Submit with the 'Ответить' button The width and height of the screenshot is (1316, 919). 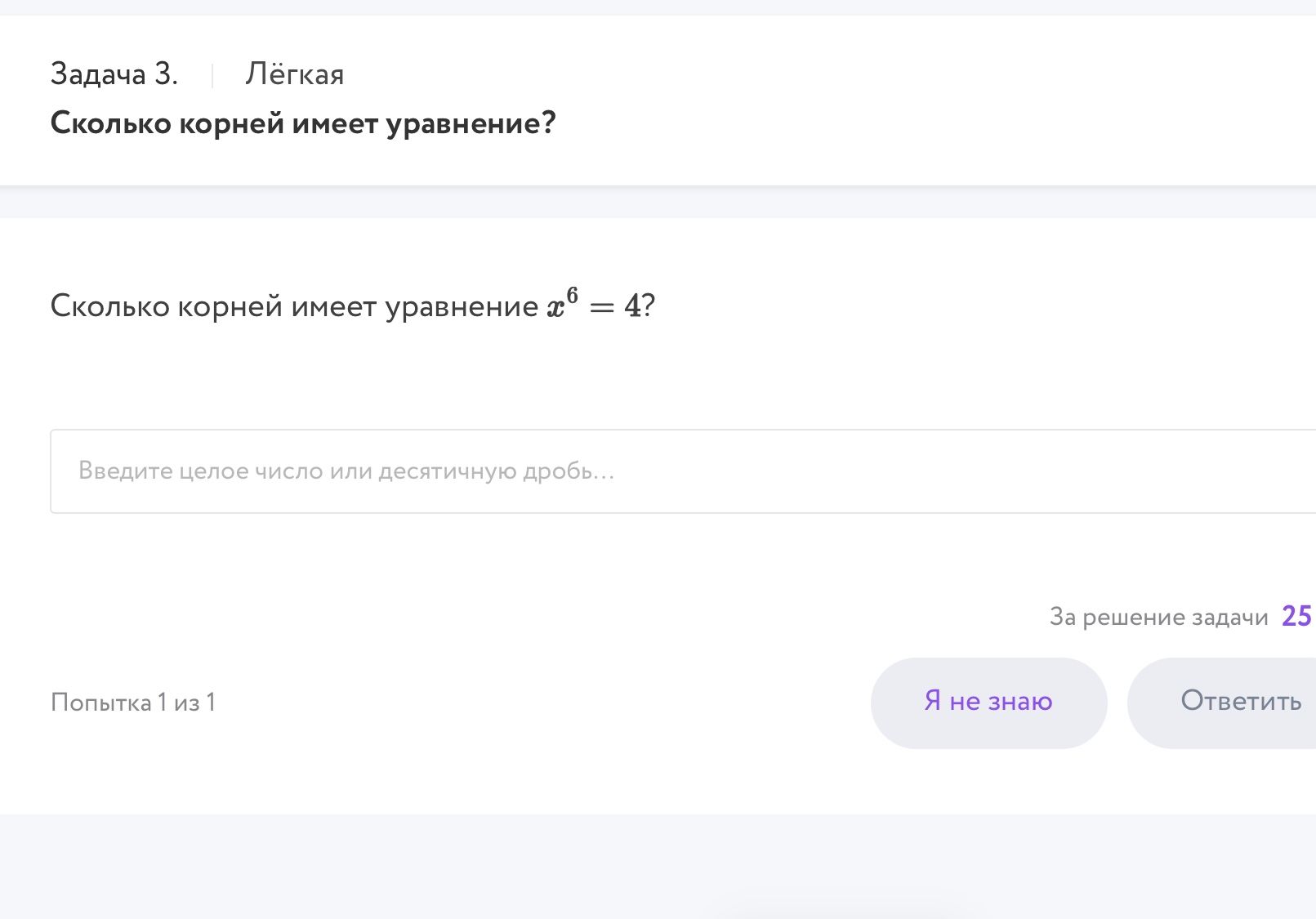tap(1223, 703)
